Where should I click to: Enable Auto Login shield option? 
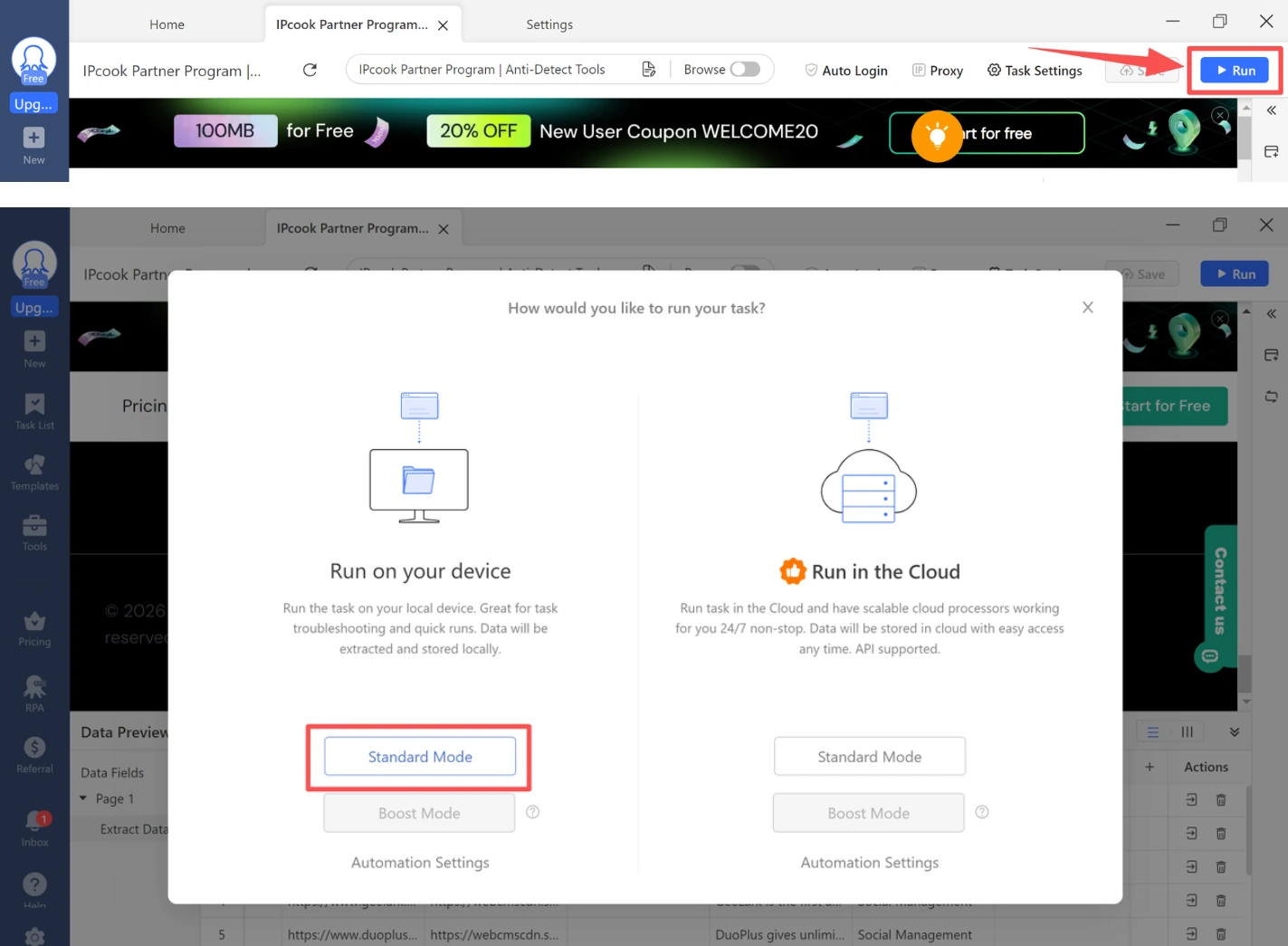[x=845, y=71]
